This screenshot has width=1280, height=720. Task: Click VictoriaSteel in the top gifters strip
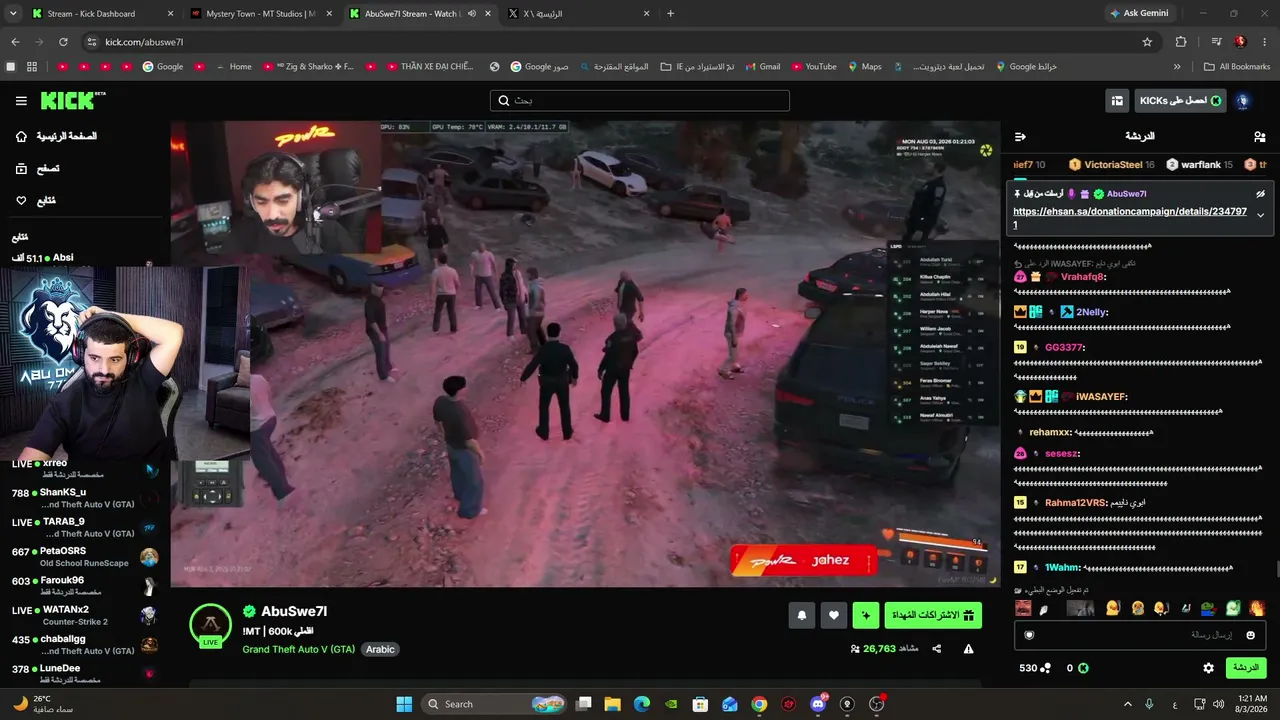coord(1112,164)
